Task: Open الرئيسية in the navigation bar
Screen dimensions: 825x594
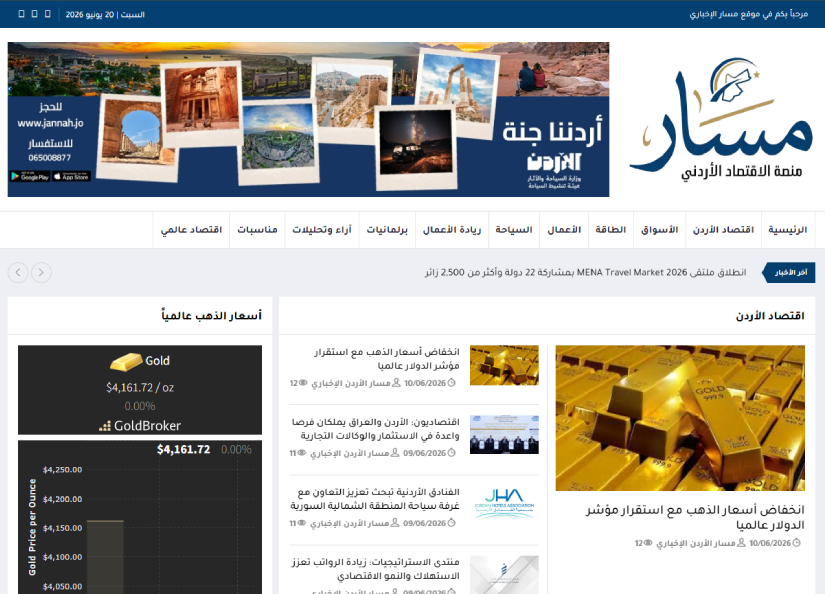Action: coord(788,230)
